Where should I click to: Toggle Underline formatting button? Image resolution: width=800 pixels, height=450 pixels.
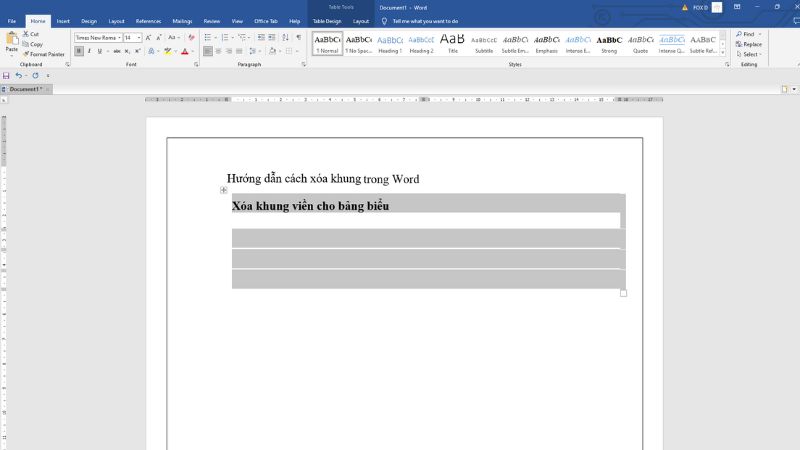pos(99,51)
